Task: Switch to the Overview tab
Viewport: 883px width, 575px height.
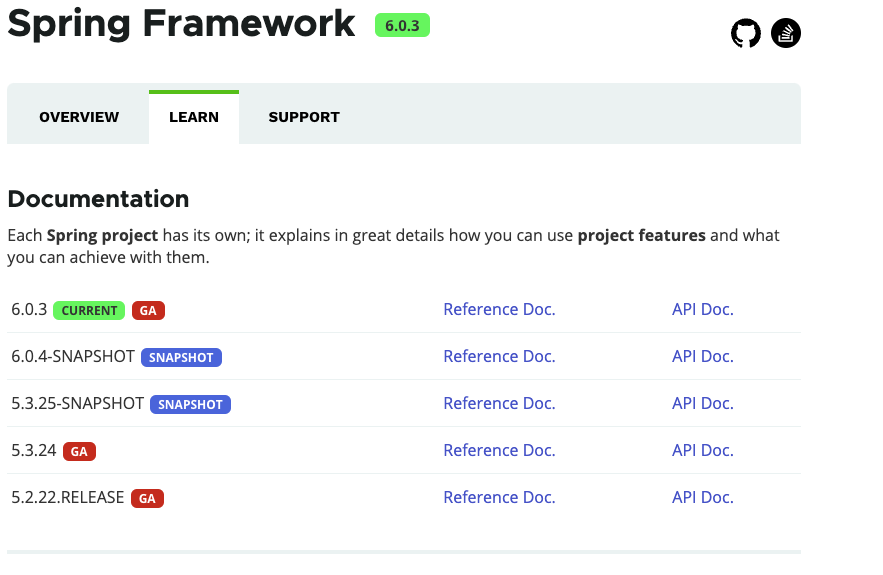Action: click(x=79, y=117)
